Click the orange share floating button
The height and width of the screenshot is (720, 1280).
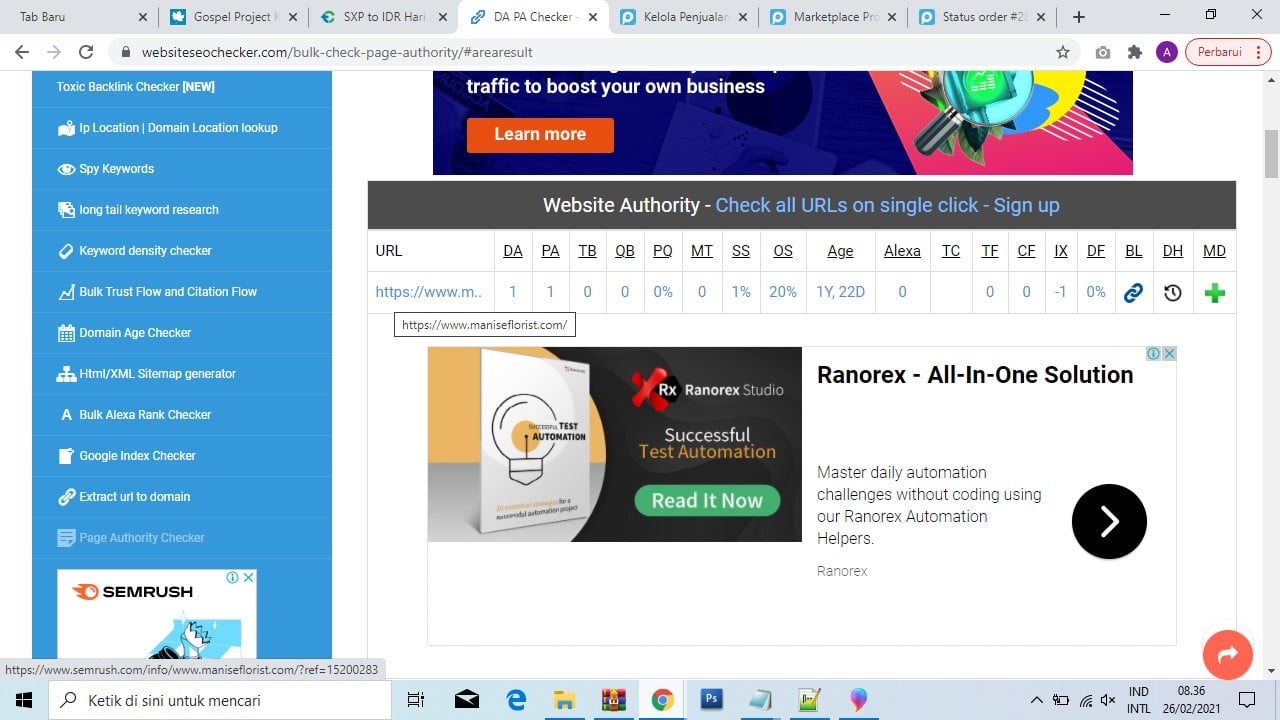point(1227,654)
